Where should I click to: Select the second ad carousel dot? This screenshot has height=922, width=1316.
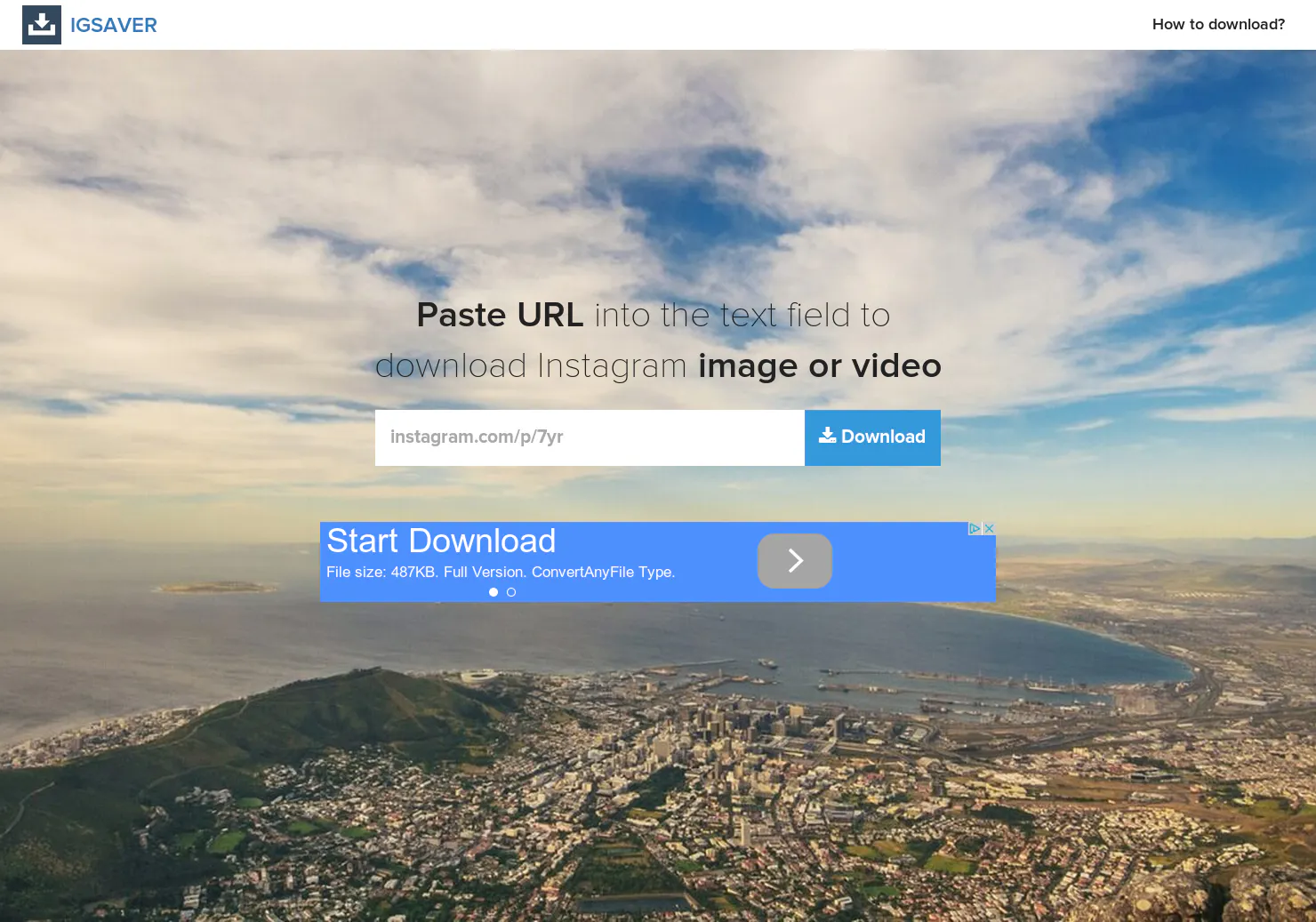(x=511, y=592)
